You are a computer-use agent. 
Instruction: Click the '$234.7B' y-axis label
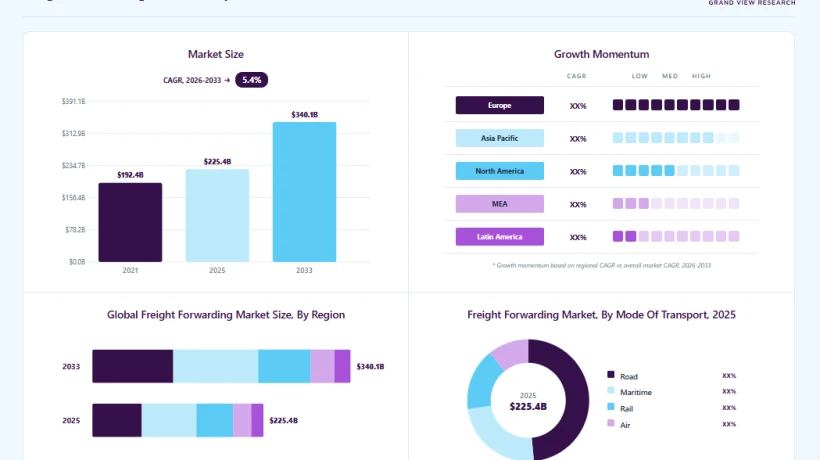click(73, 166)
